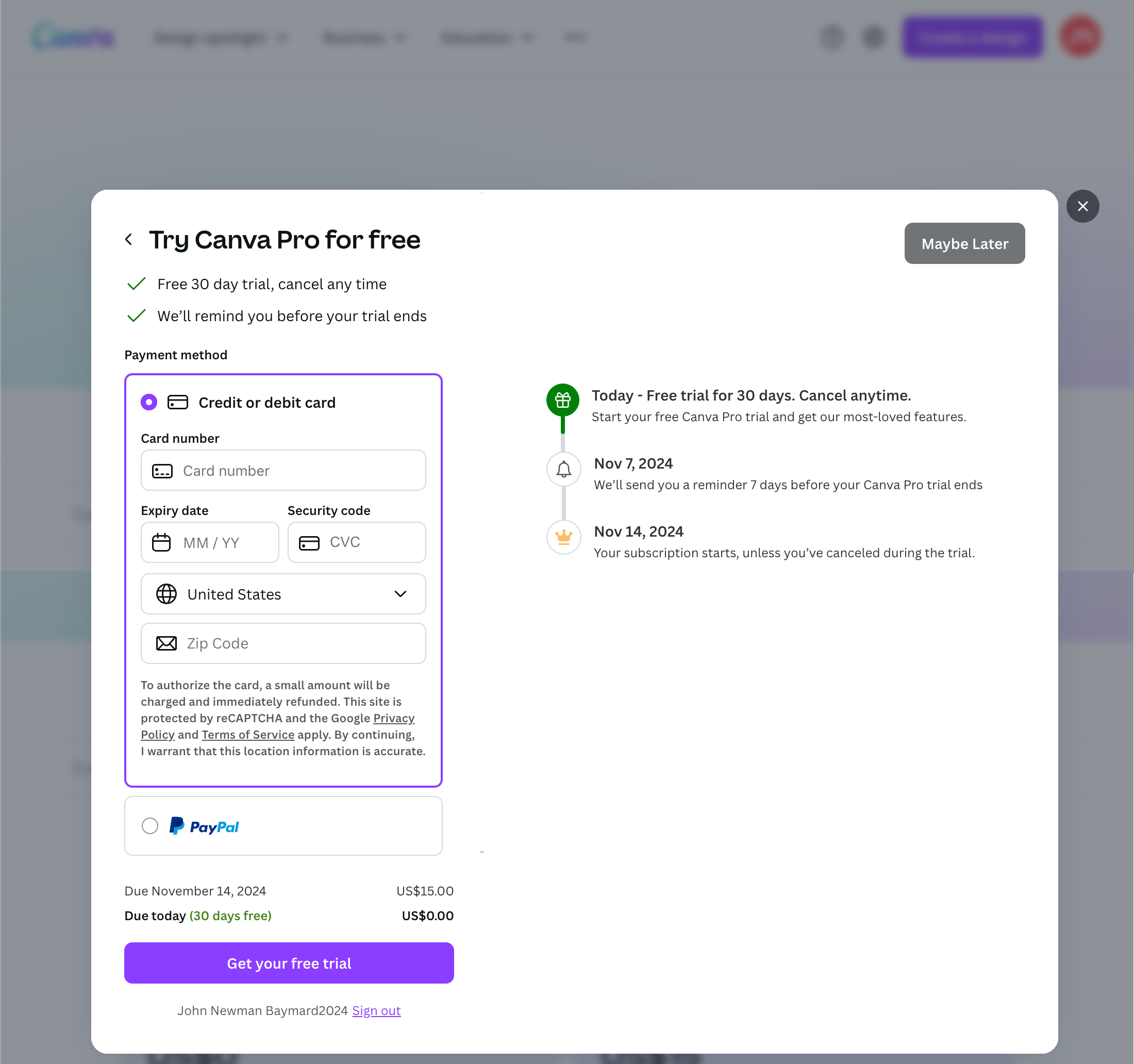Click the envelope icon in Zip Code field

coord(165,643)
